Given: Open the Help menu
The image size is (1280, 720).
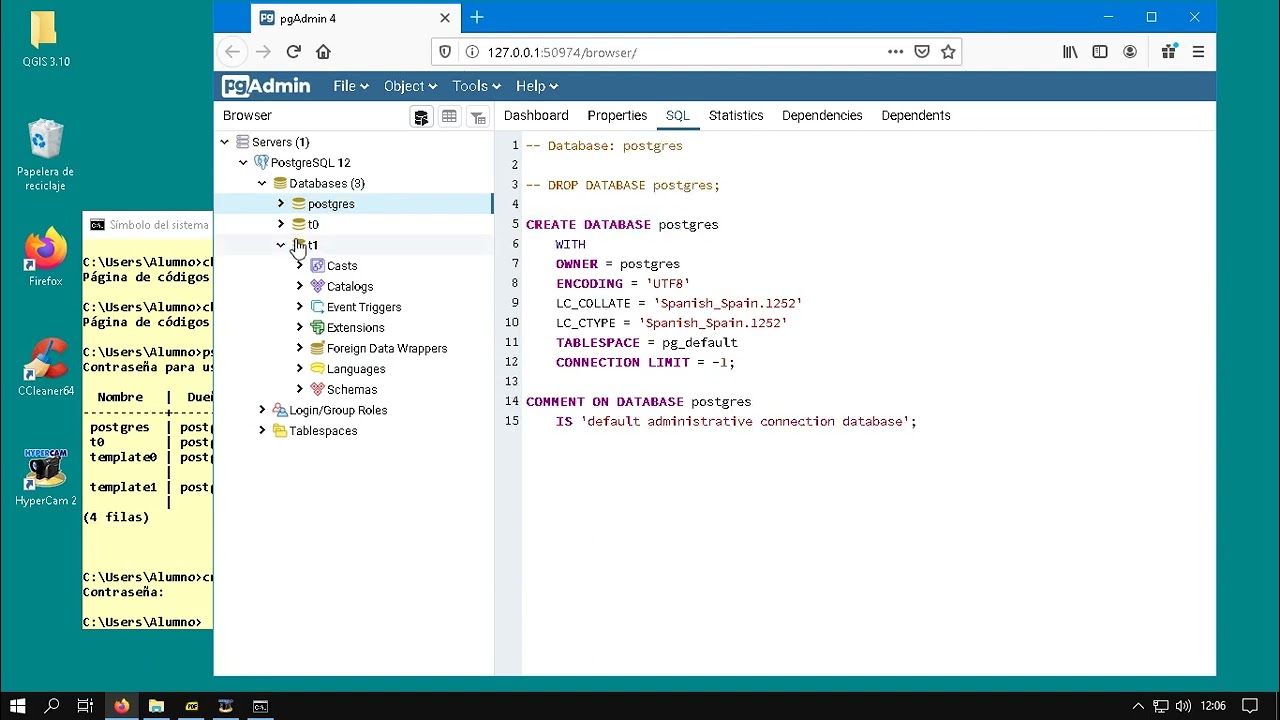Looking at the screenshot, I should [537, 86].
